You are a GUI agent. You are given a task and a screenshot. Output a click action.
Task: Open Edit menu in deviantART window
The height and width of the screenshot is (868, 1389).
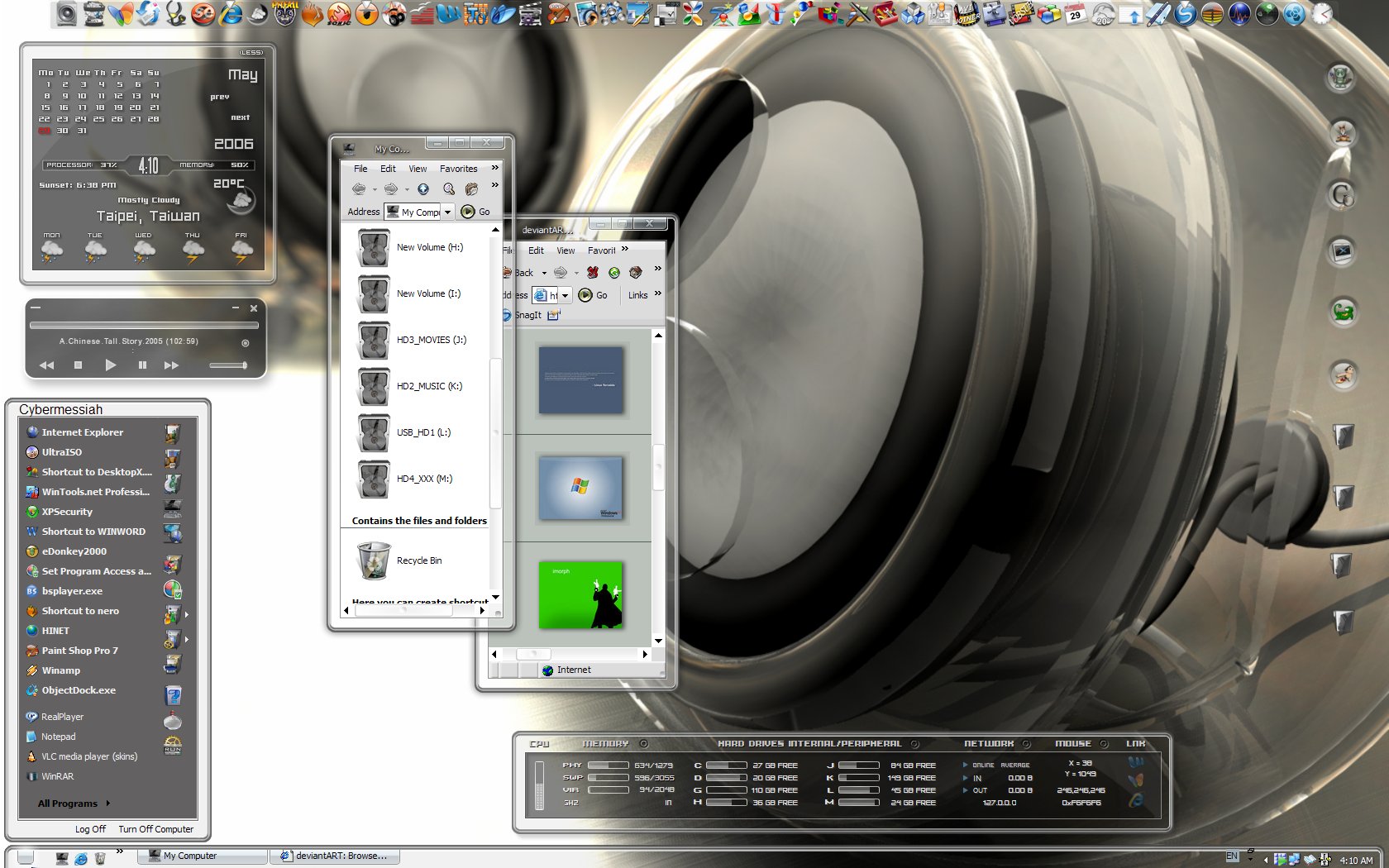coord(536,250)
